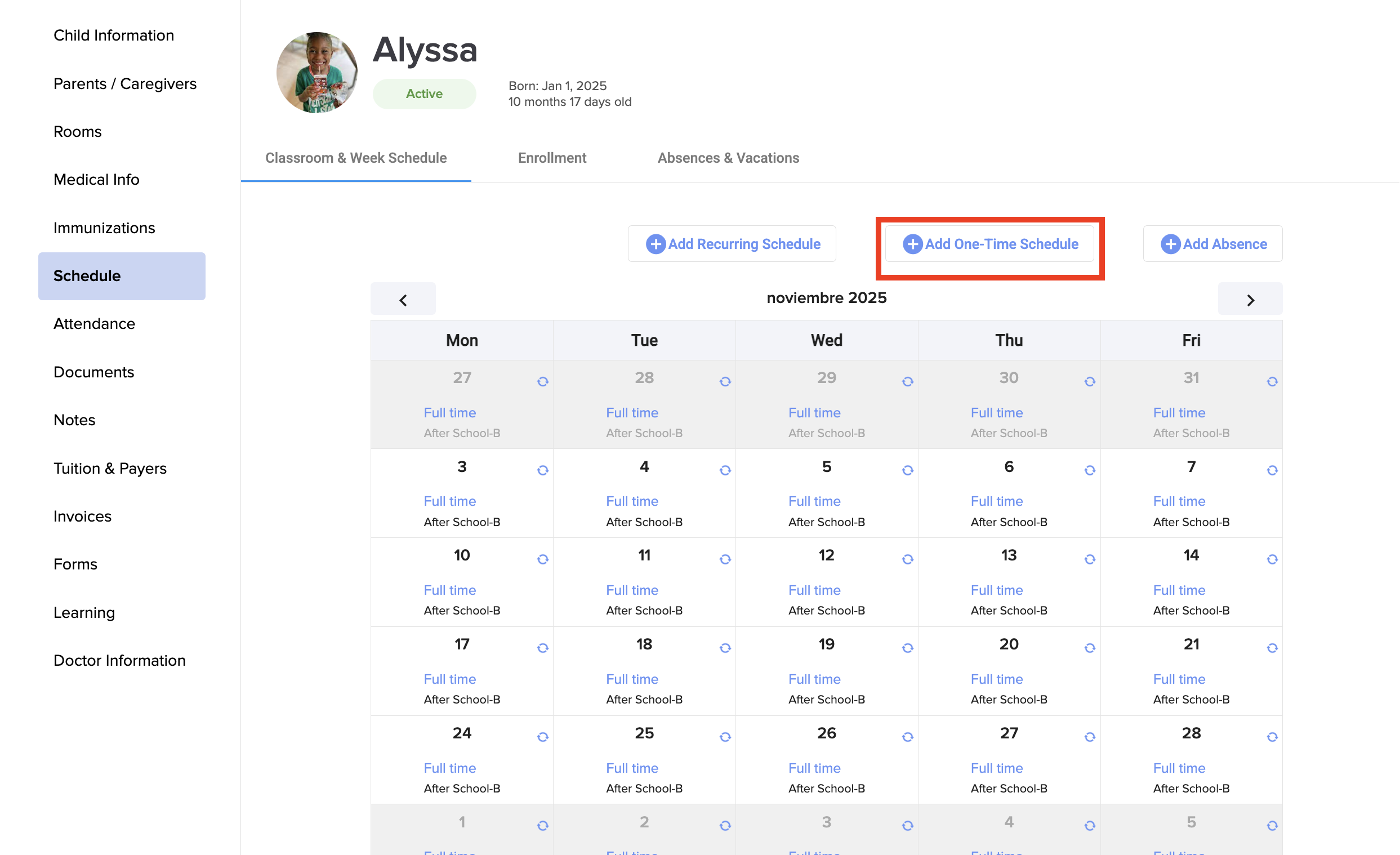Open Medical Info in the sidebar
The width and height of the screenshot is (1400, 855).
pos(96,180)
